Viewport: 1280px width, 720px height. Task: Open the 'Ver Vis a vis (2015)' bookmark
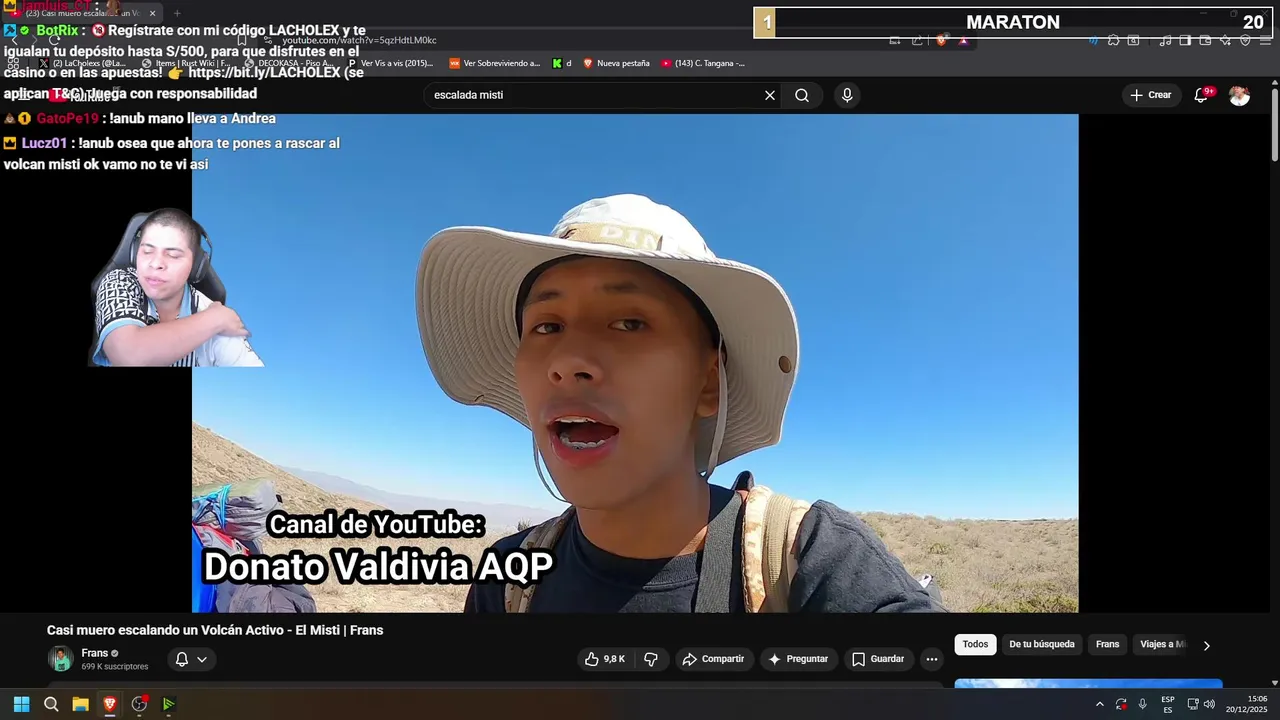390,63
